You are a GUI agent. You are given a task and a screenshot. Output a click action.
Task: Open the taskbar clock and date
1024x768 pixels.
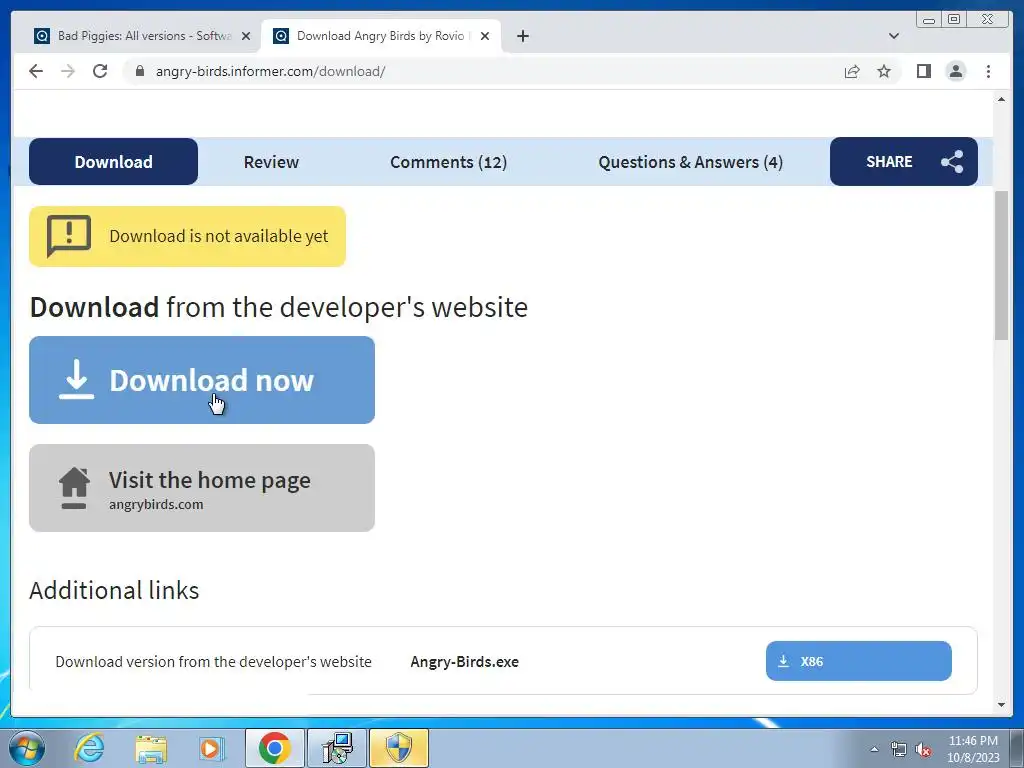(x=973, y=749)
